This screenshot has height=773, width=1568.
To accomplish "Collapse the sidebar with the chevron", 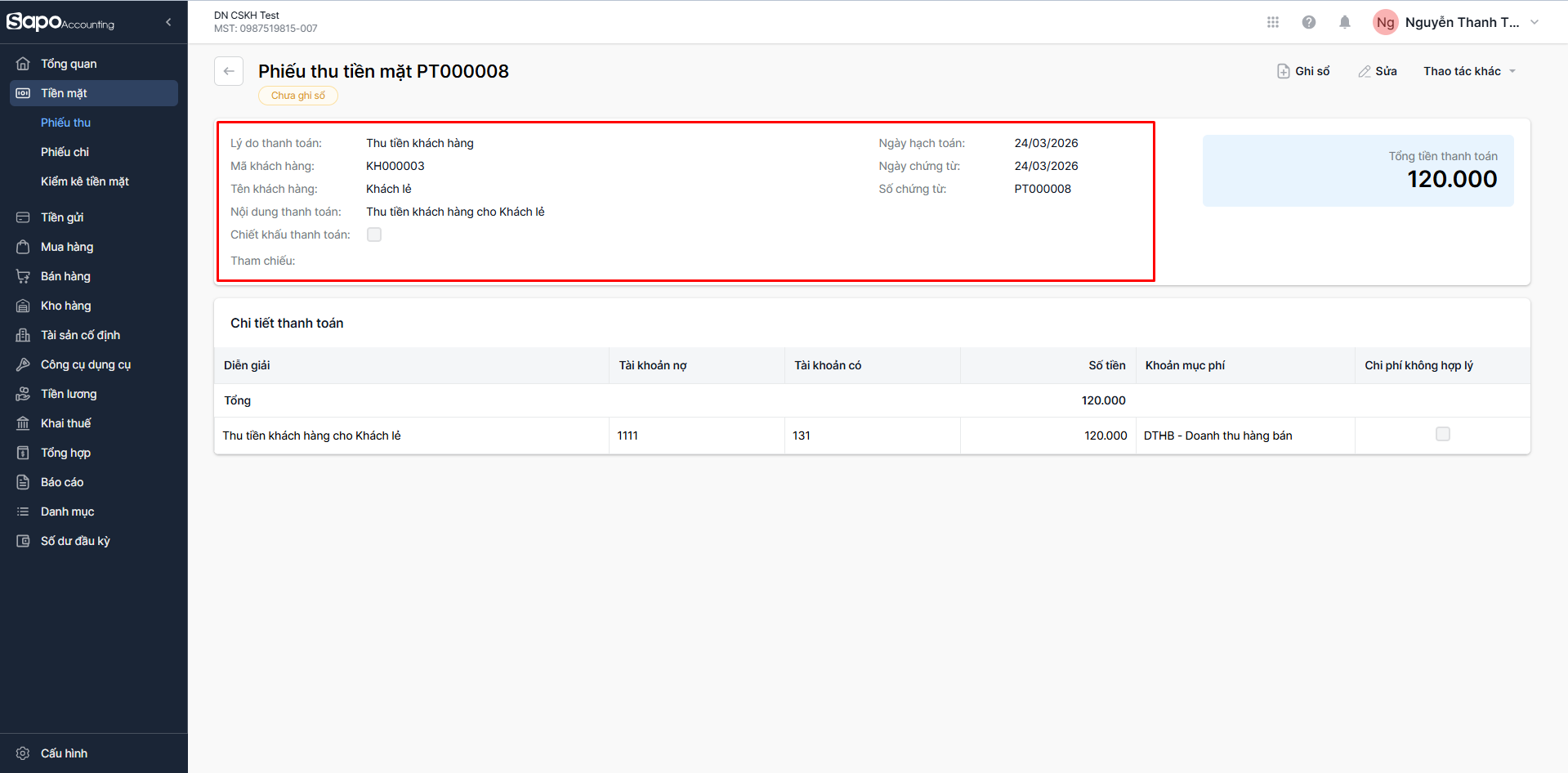I will click(168, 22).
